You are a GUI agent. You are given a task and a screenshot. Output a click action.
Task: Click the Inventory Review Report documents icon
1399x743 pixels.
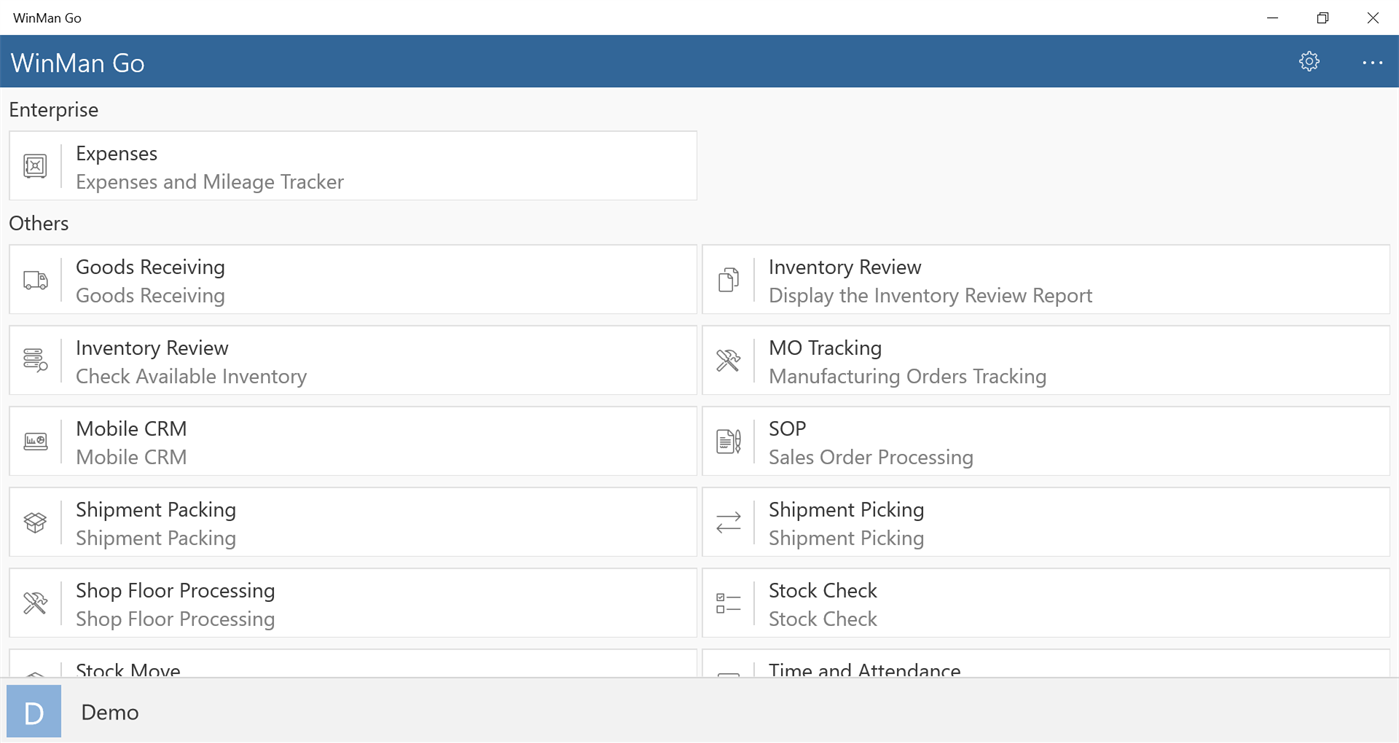coord(728,280)
